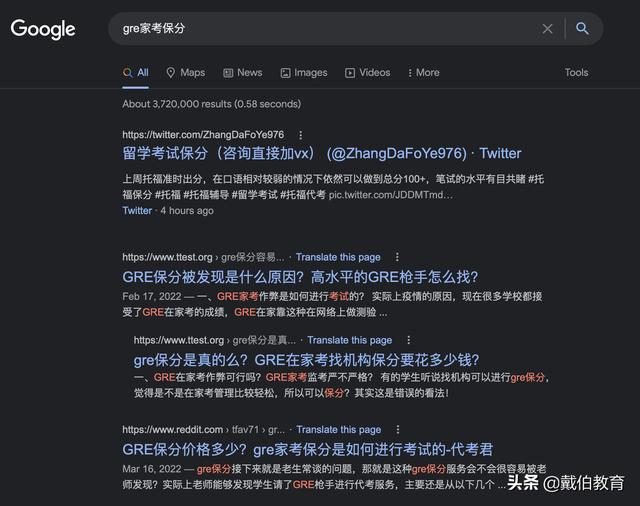Clear the search query with X icon
The height and width of the screenshot is (506, 640).
pyautogui.click(x=547, y=29)
